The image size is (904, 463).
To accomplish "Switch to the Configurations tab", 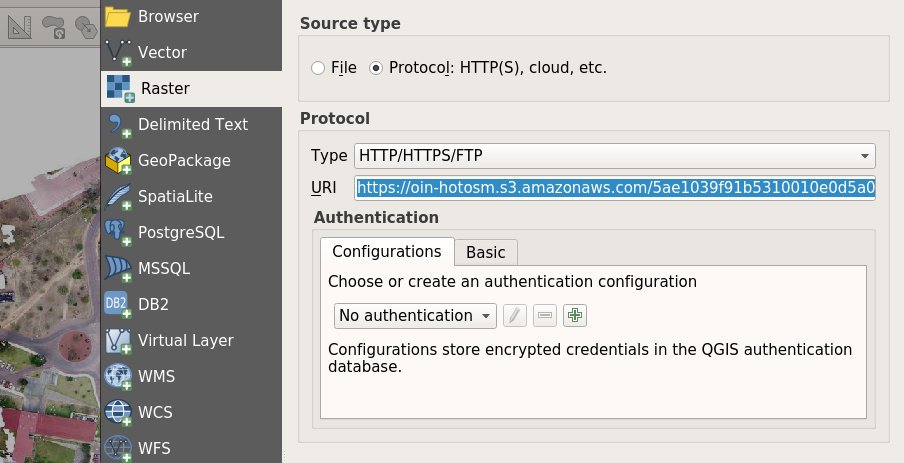I will point(387,251).
